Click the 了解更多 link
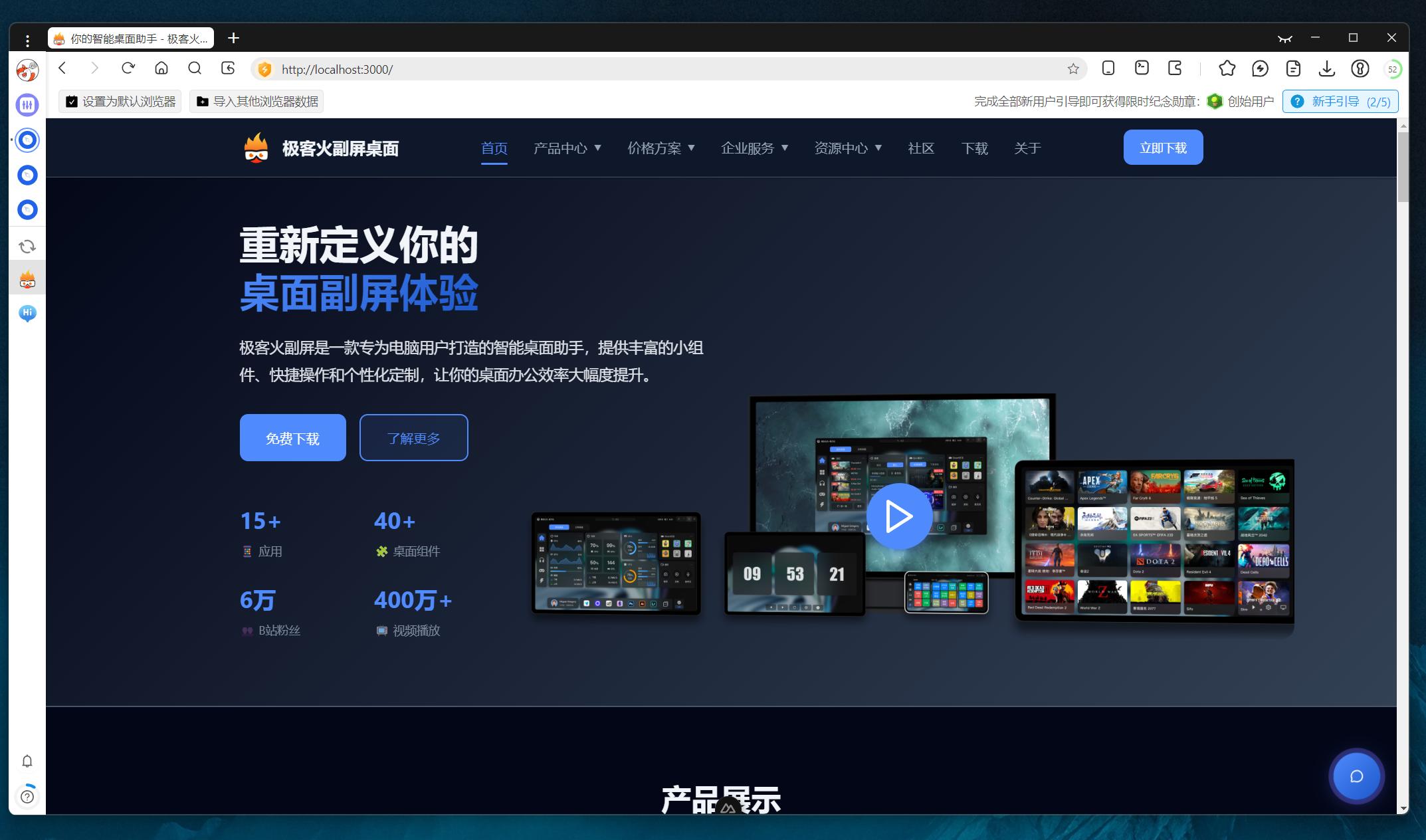 413,437
